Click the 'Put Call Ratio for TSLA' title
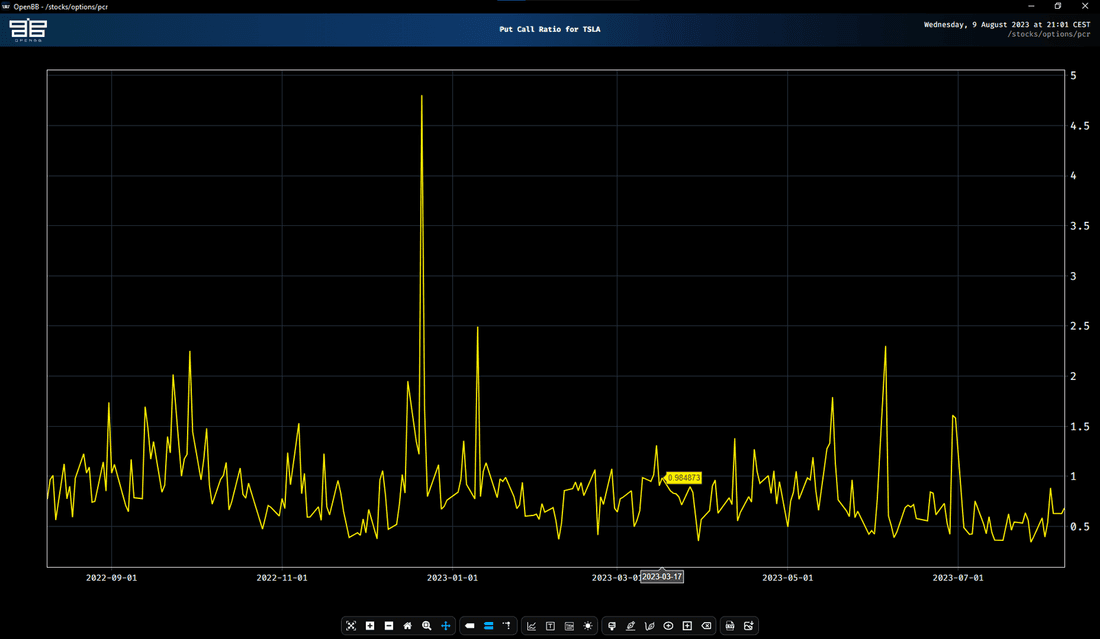This screenshot has width=1100, height=639. (549, 29)
